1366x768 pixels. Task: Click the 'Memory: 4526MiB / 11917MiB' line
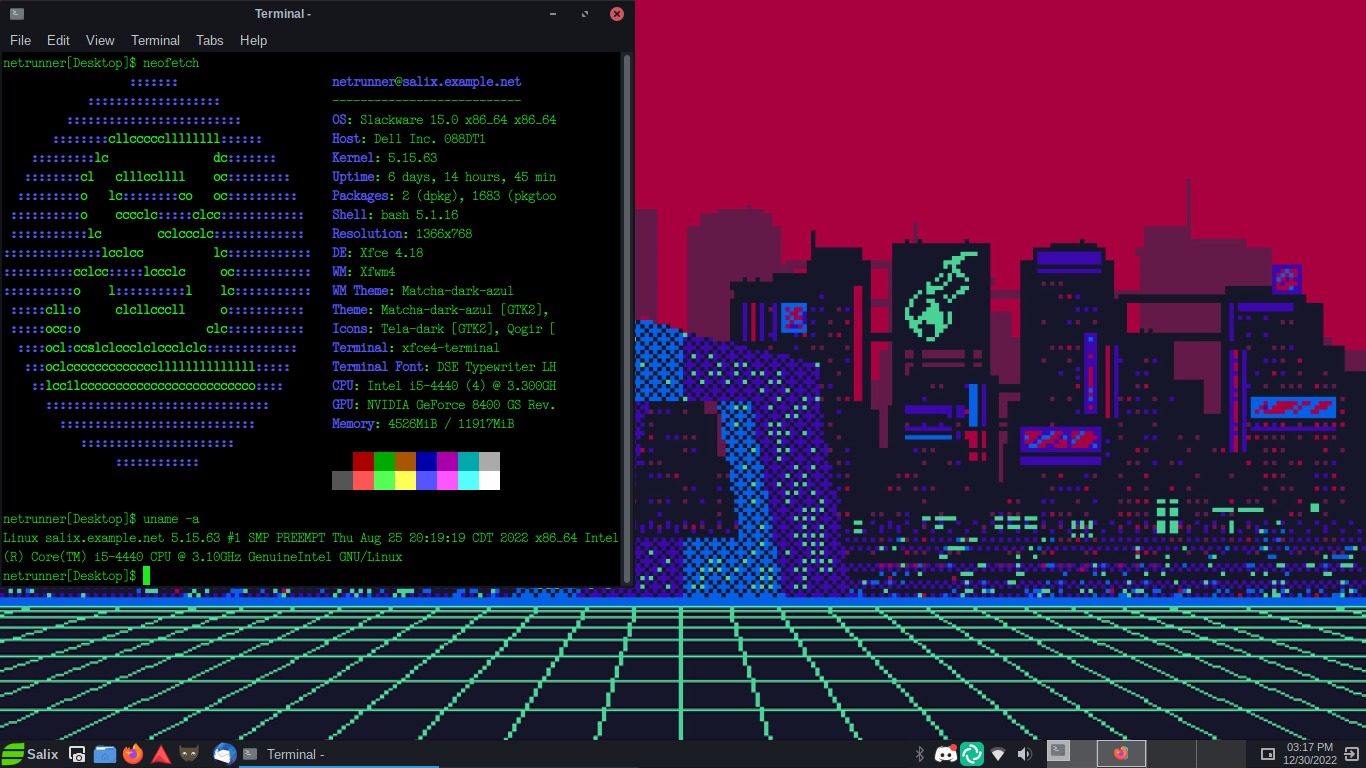(423, 424)
